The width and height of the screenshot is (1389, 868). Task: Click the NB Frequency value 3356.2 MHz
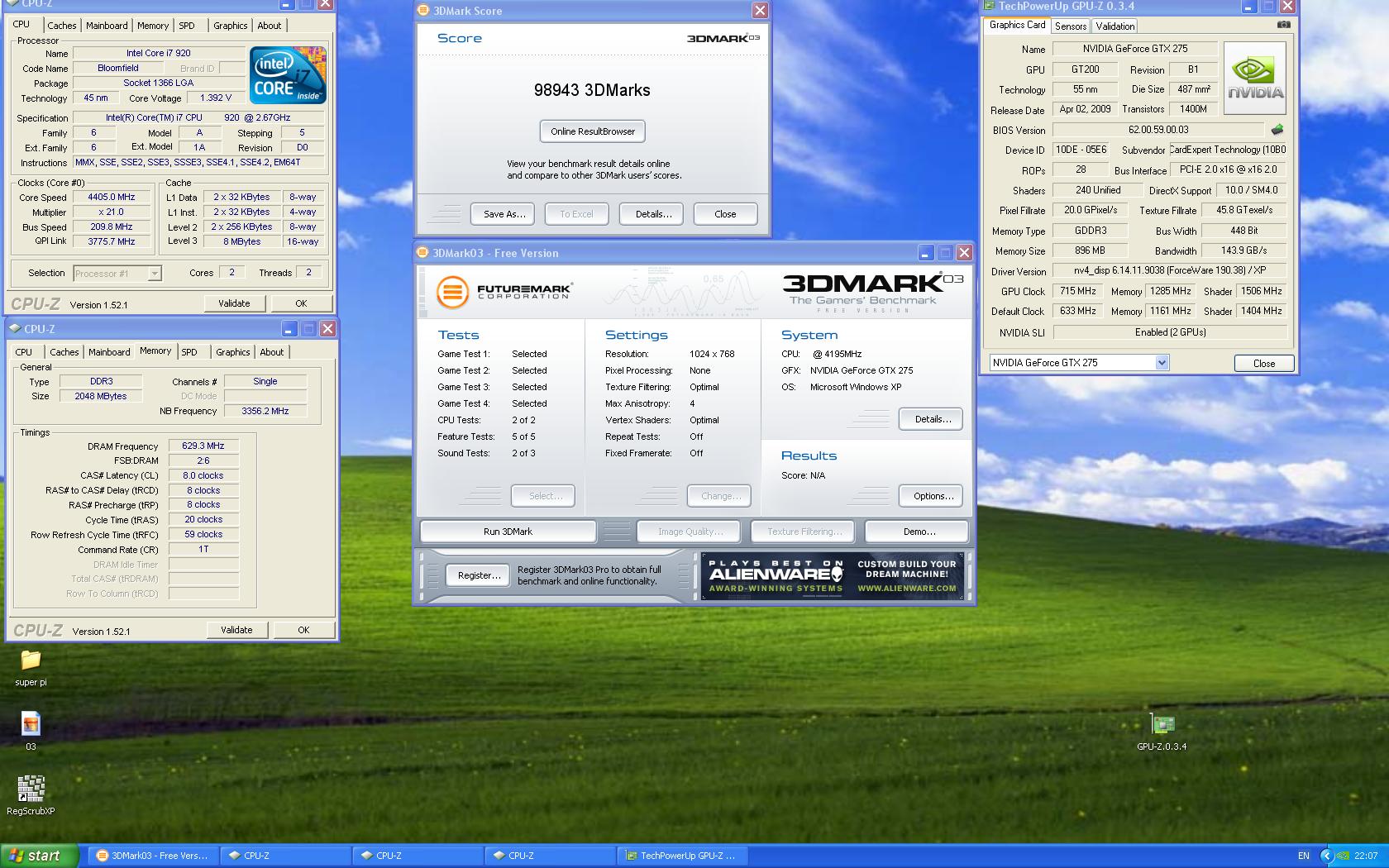pyautogui.click(x=265, y=411)
